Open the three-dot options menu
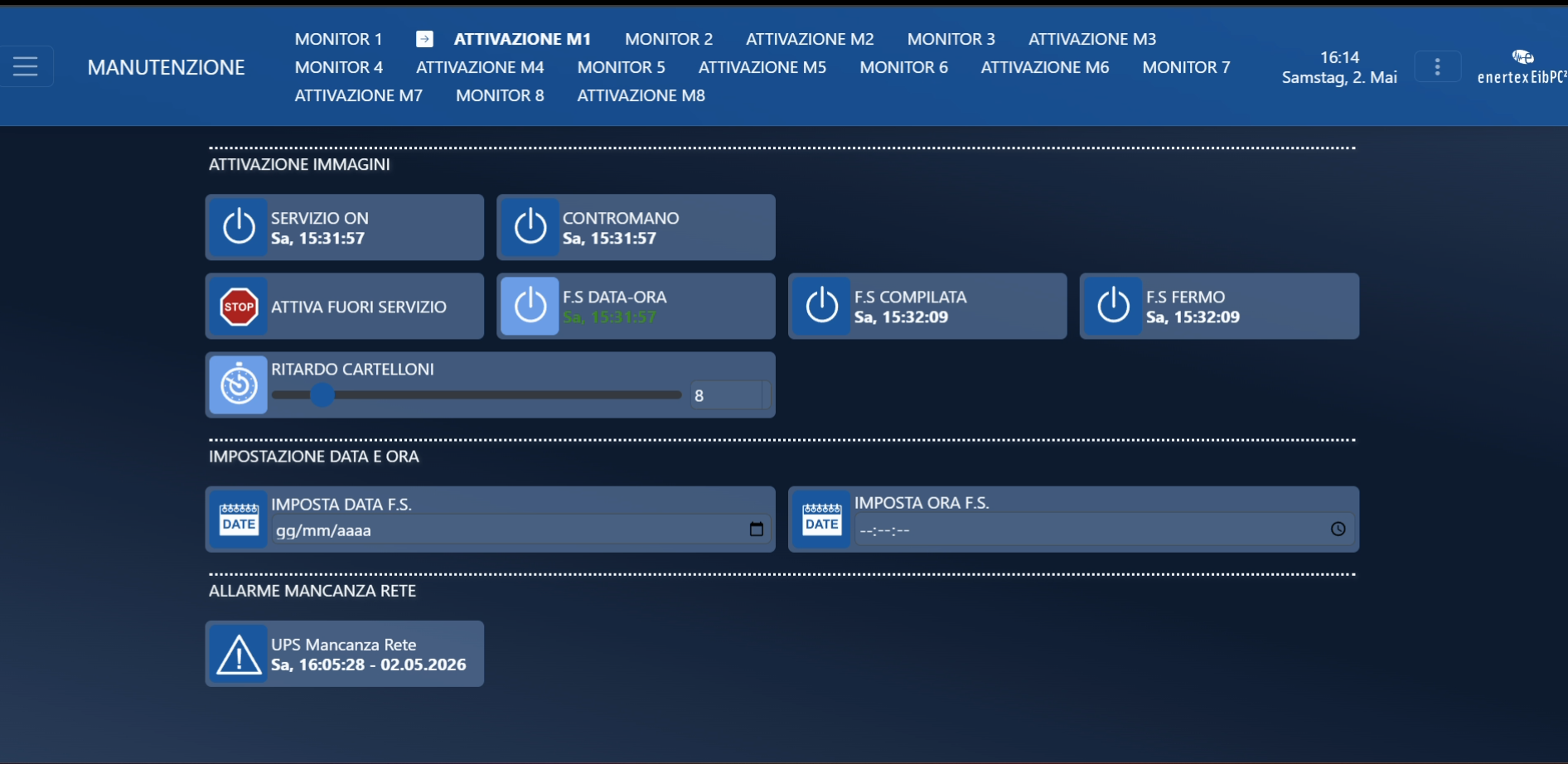This screenshot has height=764, width=1568. [1437, 67]
